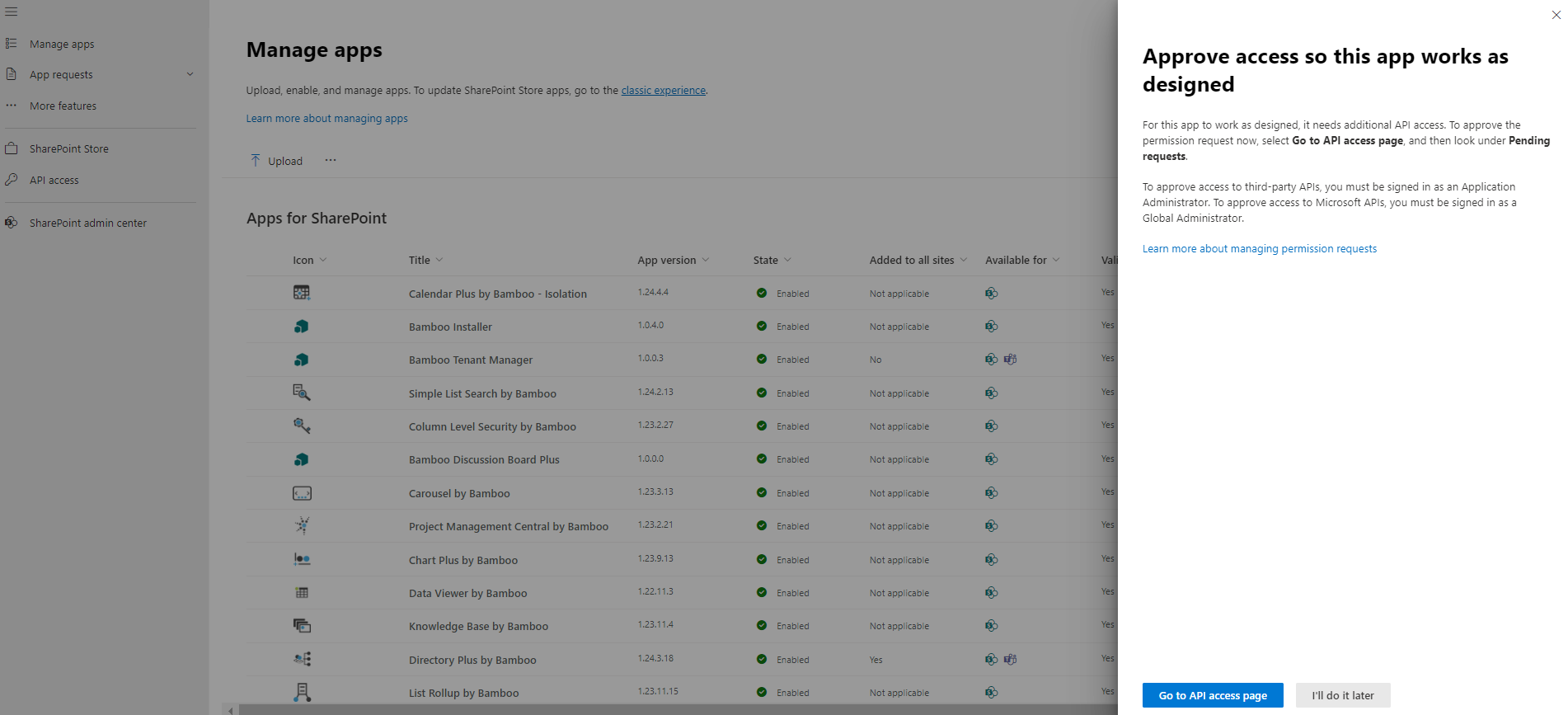The width and height of the screenshot is (1568, 715).
Task: Click the Go to API access page button
Action: (x=1213, y=695)
